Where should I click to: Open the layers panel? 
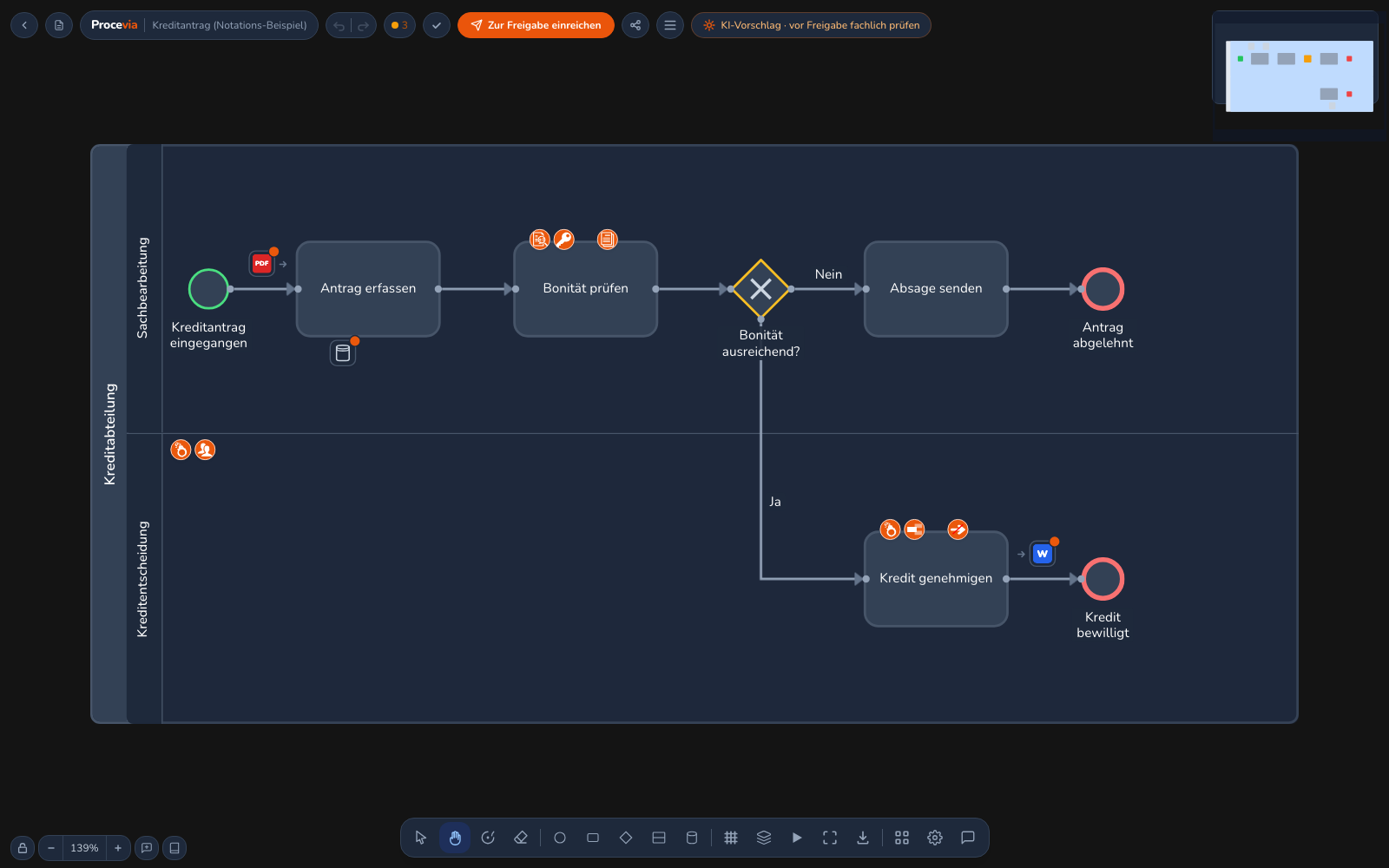(x=764, y=838)
